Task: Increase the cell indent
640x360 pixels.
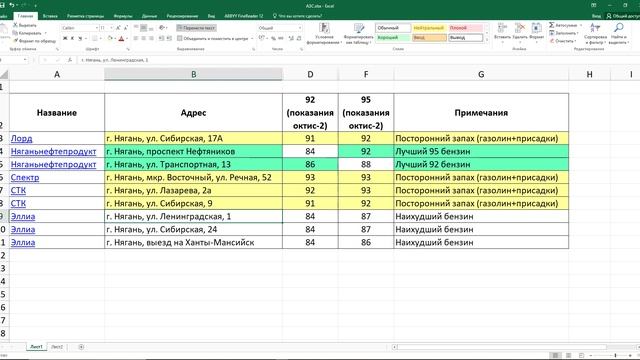Action: 169,38
